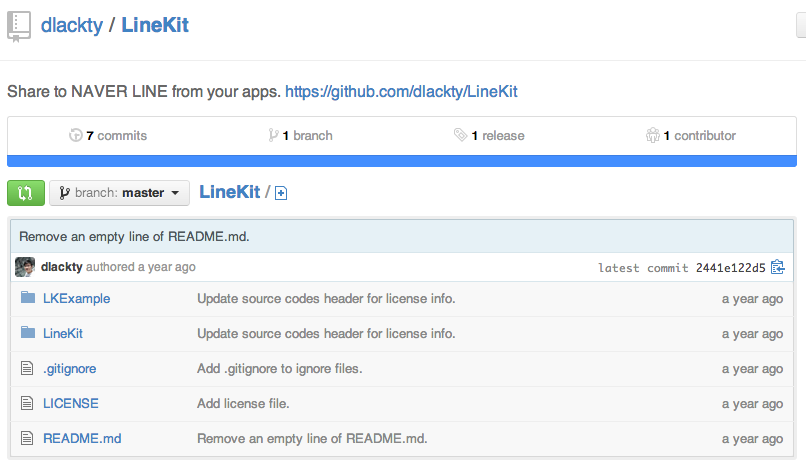
Task: Click the green compare and review button
Action: pos(26,193)
